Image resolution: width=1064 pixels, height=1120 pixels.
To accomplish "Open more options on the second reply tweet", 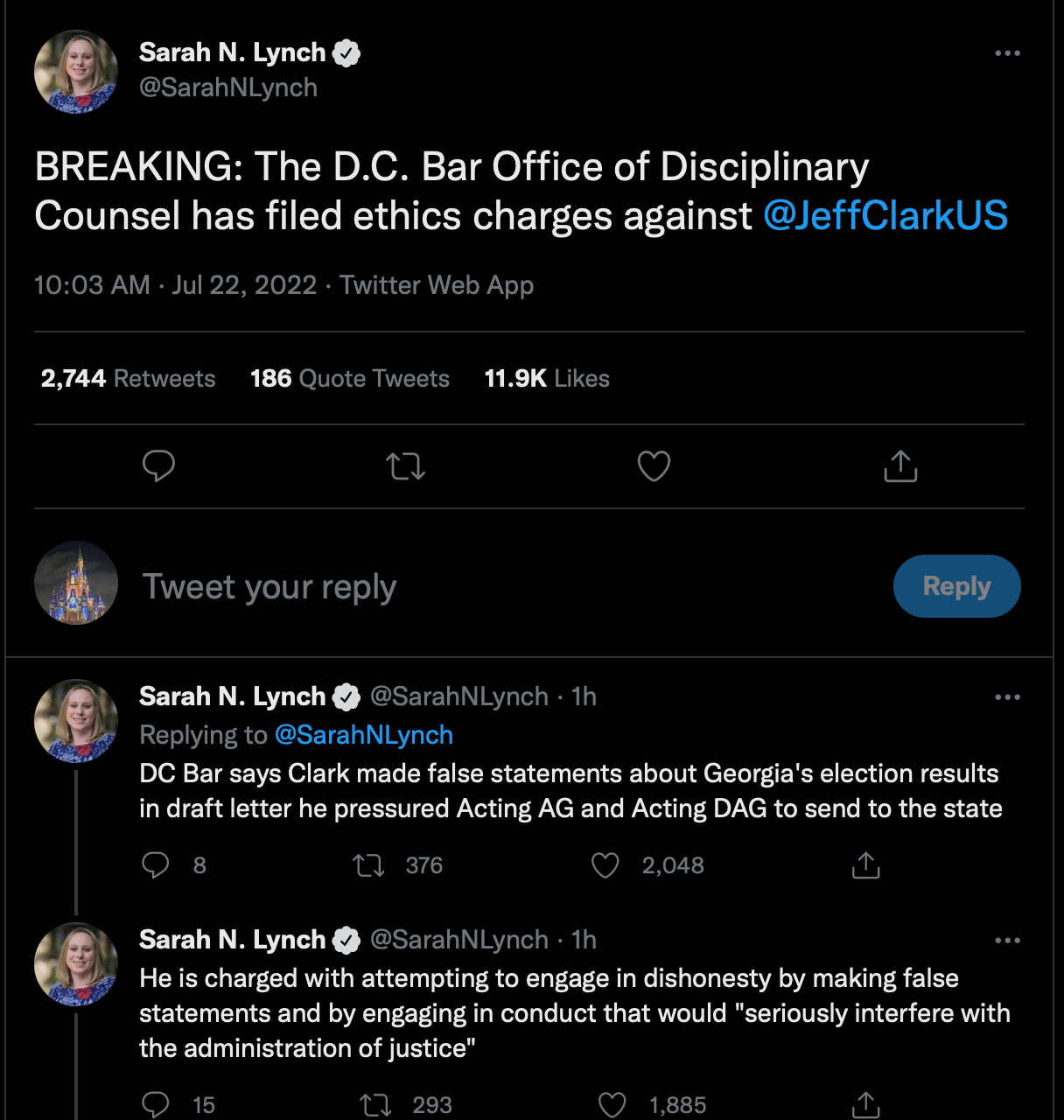I will (x=1007, y=940).
